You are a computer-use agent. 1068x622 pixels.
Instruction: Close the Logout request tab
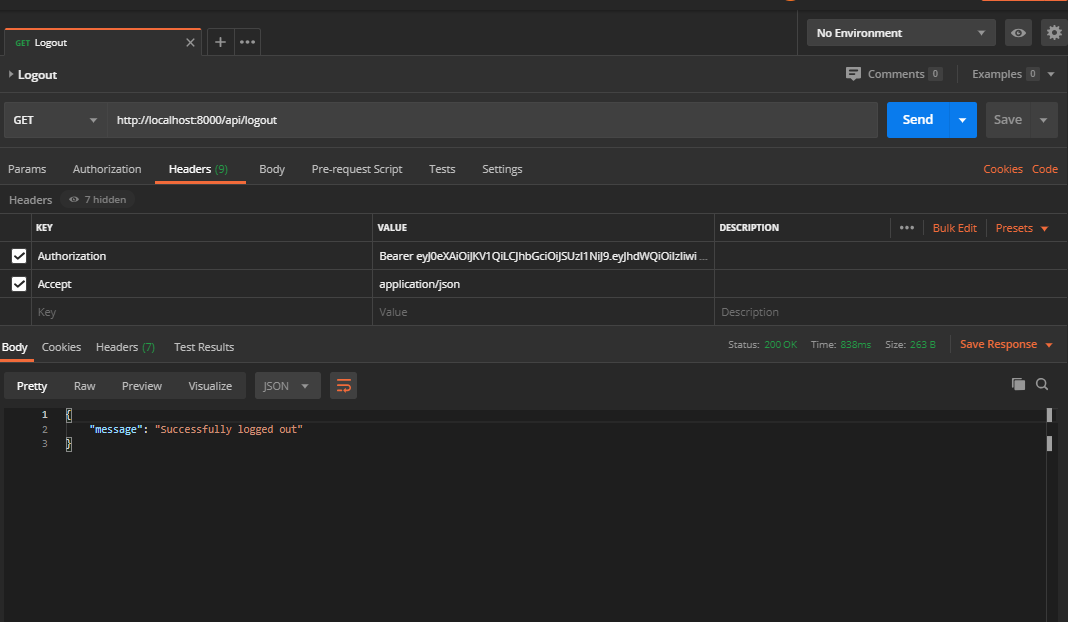(190, 42)
